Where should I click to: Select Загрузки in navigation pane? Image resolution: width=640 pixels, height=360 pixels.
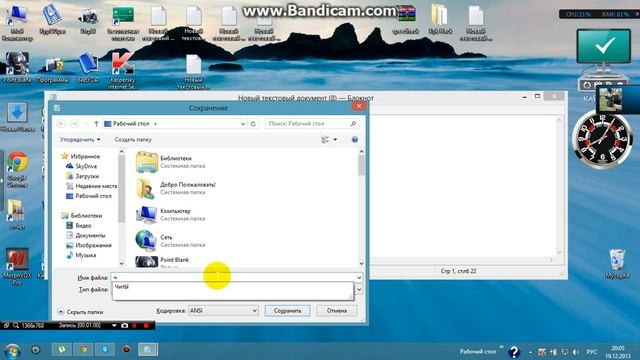coord(82,176)
